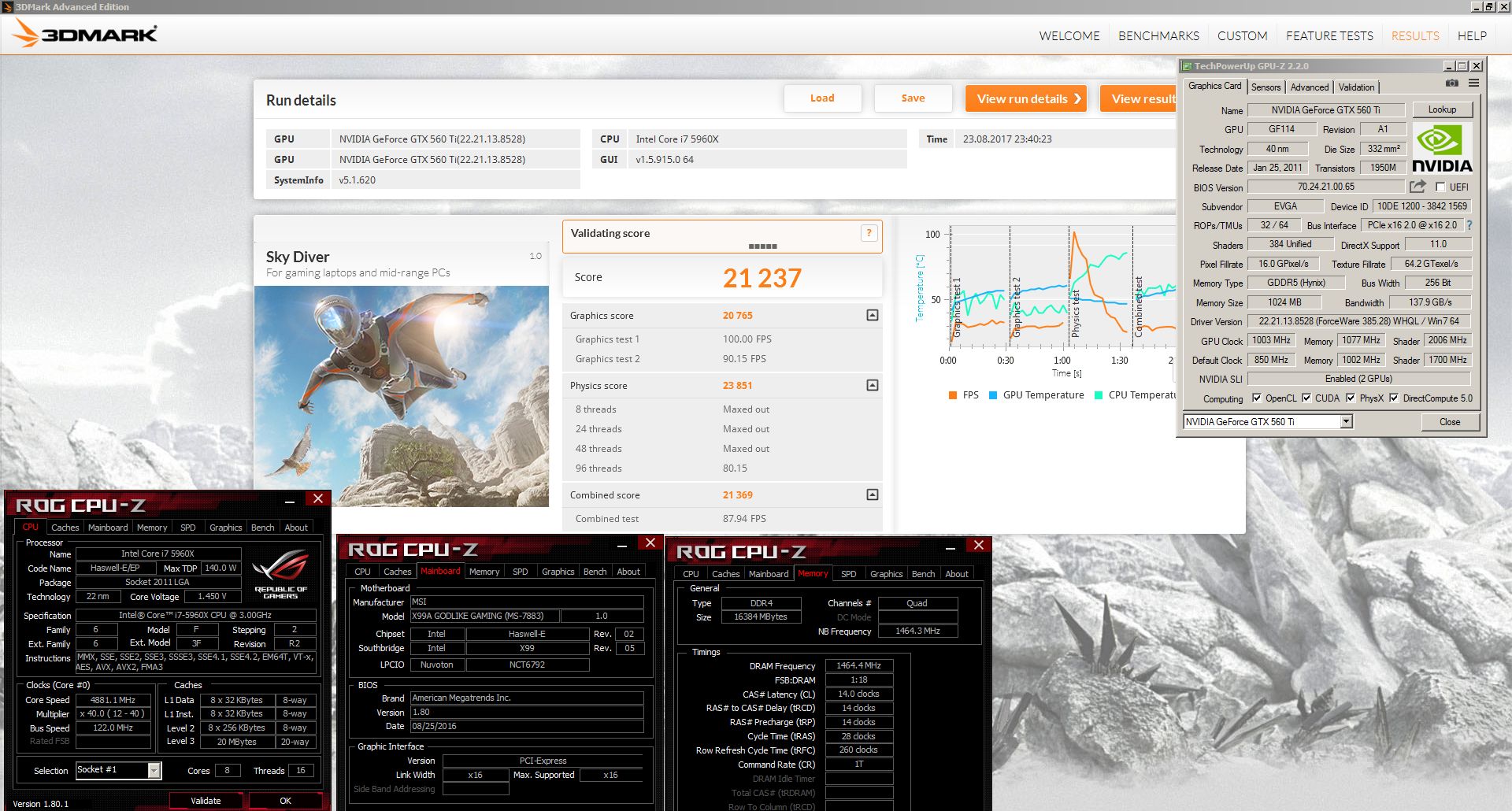Click the CPU Name field in CPU-Z

[x=157, y=554]
